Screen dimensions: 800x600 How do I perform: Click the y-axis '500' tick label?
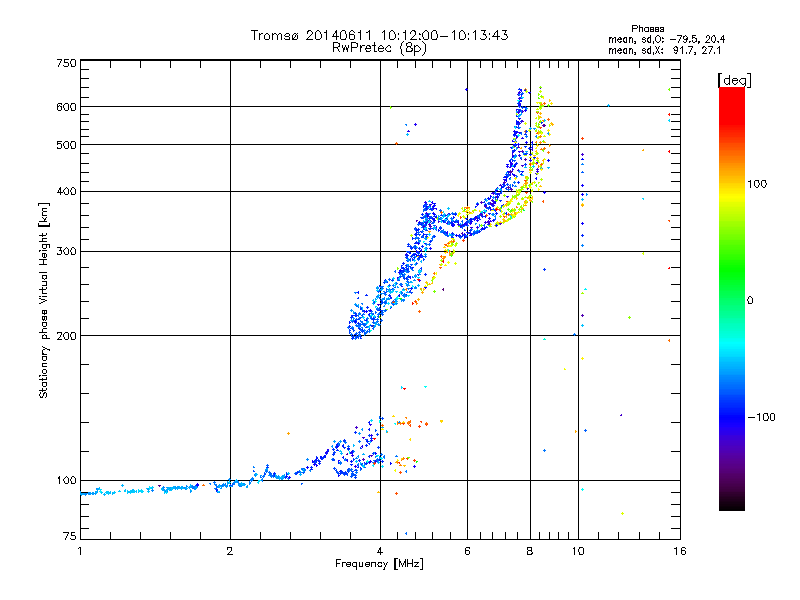pos(66,145)
